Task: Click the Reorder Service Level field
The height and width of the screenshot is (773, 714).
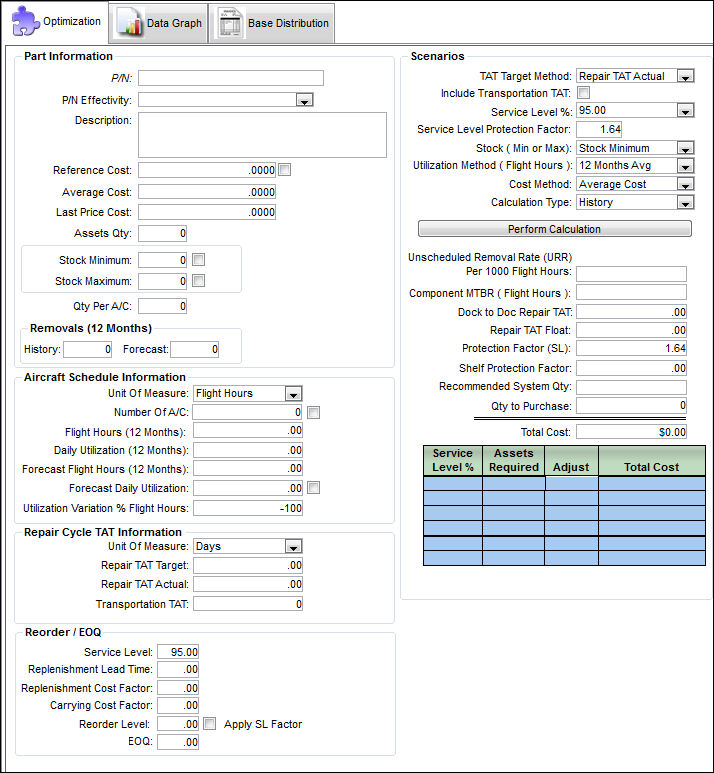Action: [178, 652]
